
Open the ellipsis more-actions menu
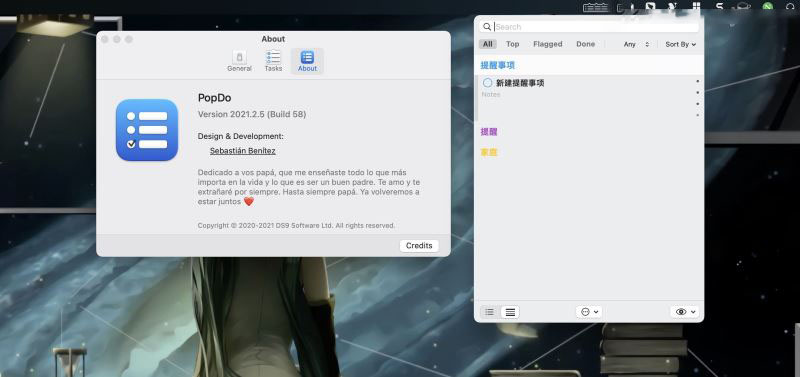(x=589, y=312)
